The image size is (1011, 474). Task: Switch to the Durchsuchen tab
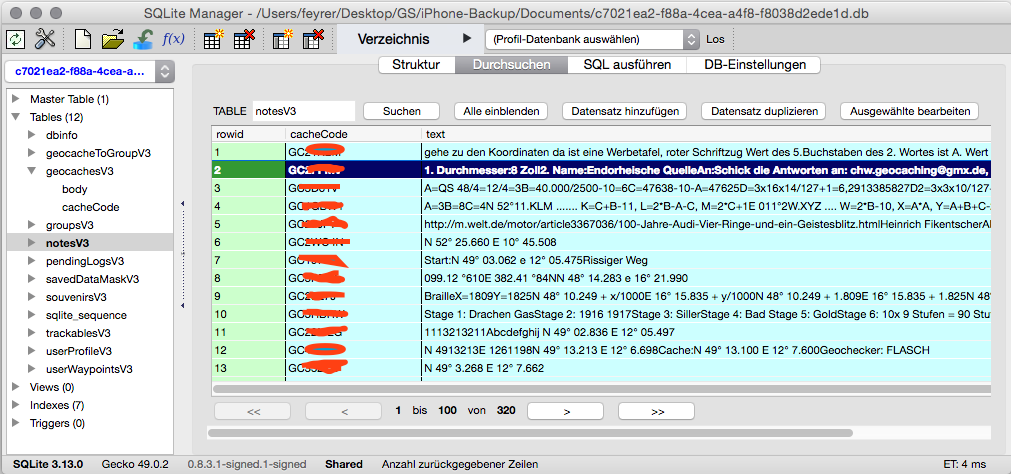click(x=511, y=64)
